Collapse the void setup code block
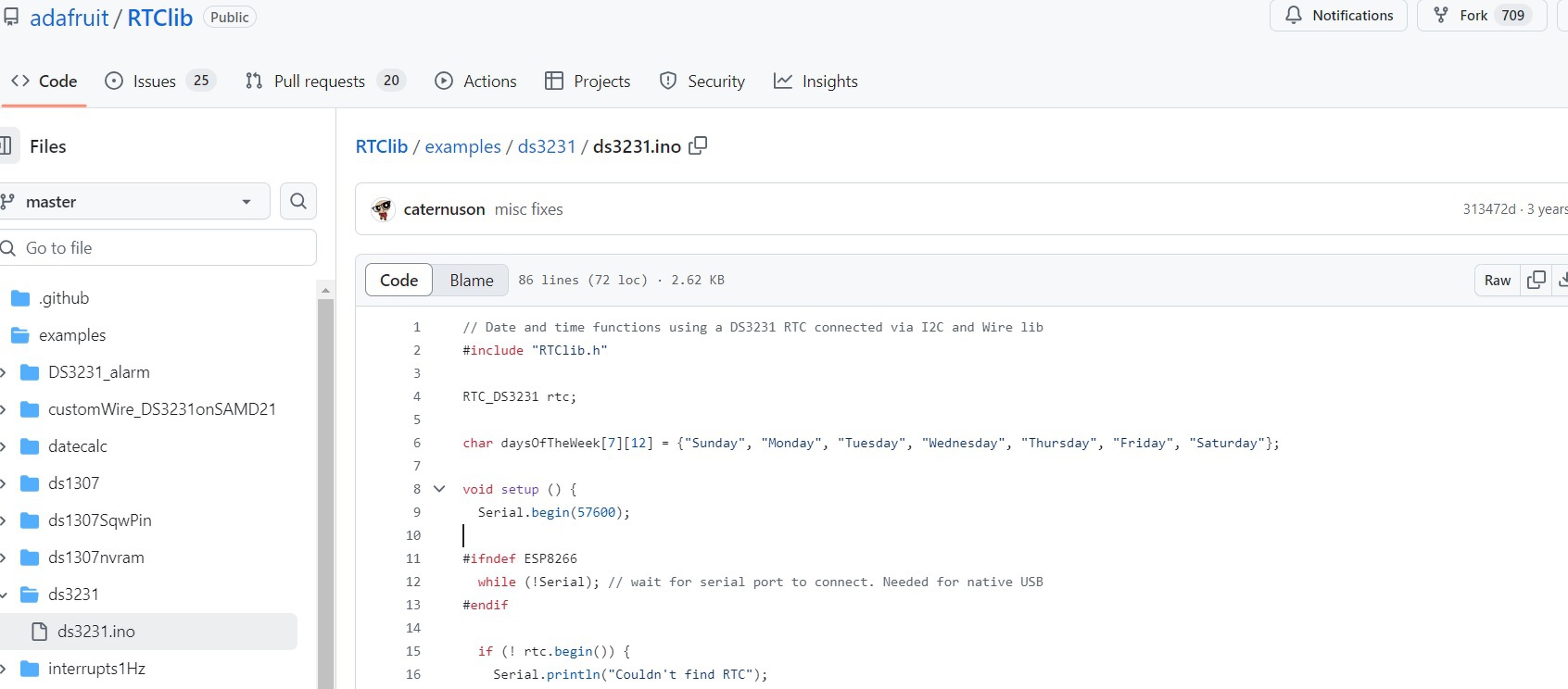 439,489
